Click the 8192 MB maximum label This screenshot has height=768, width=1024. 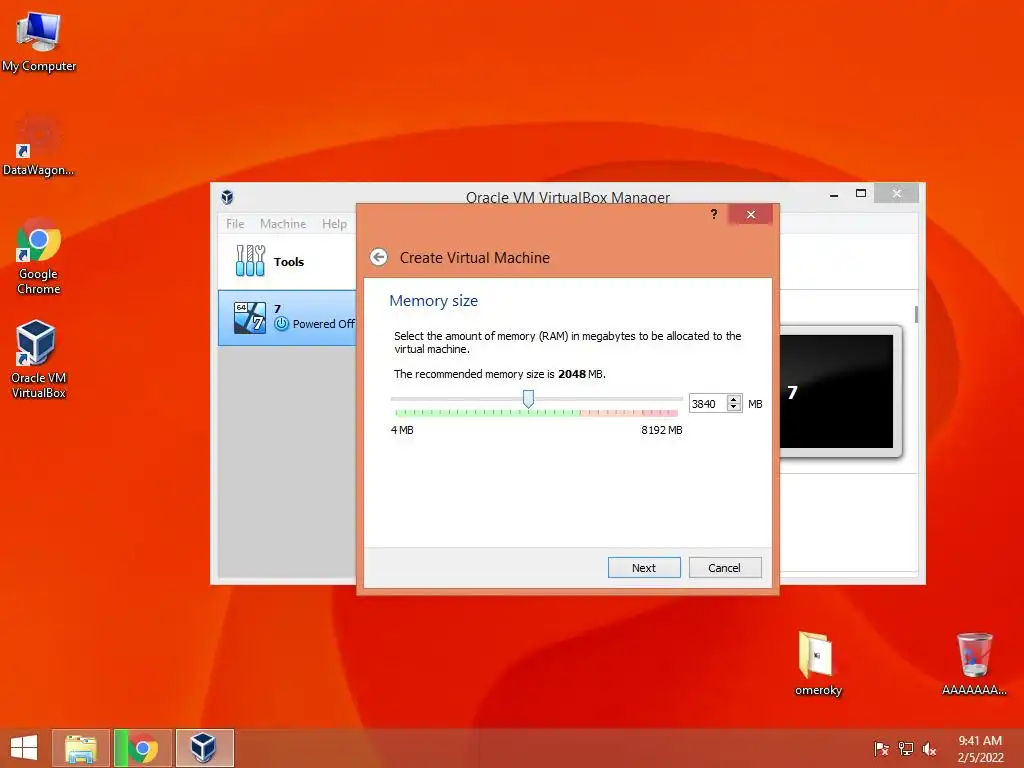pos(662,430)
